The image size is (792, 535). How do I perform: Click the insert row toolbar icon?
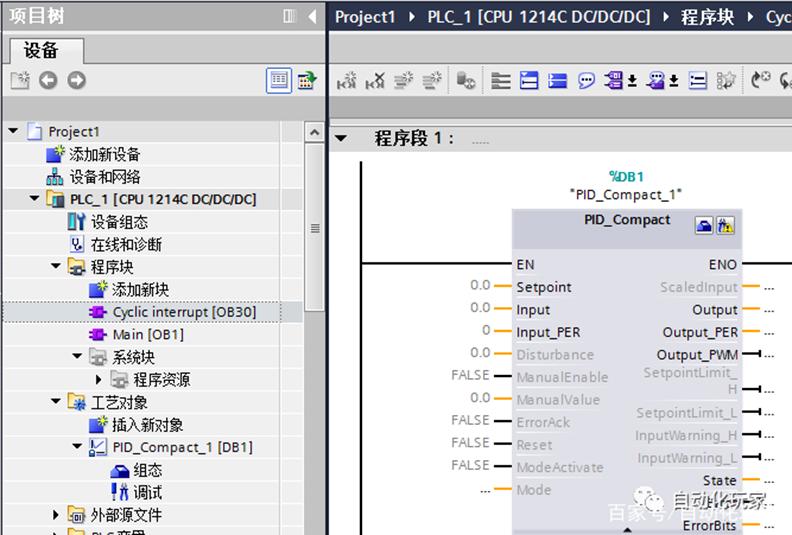pyautogui.click(x=404, y=80)
